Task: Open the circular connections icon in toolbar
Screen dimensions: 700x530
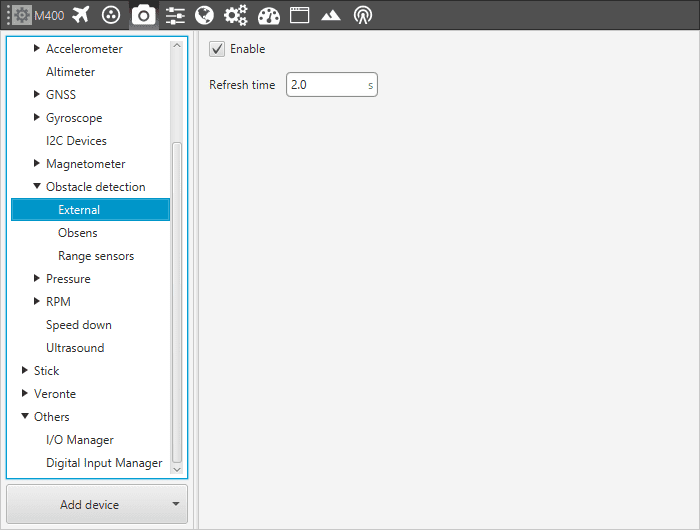Action: tap(111, 15)
